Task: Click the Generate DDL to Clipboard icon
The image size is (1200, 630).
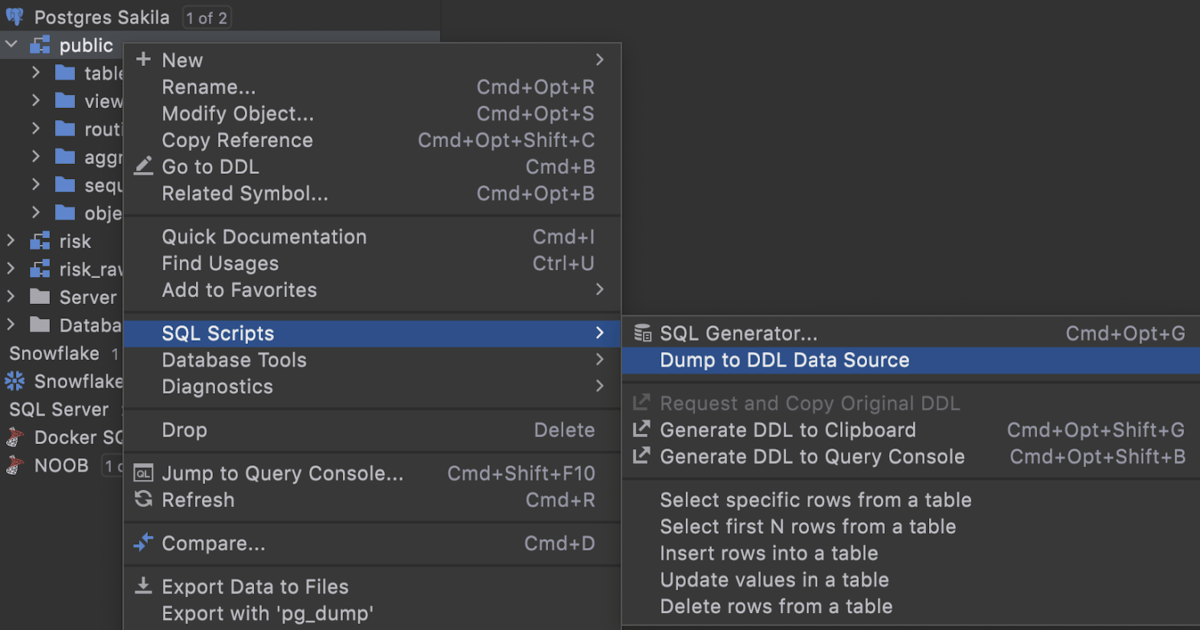Action: (642, 430)
